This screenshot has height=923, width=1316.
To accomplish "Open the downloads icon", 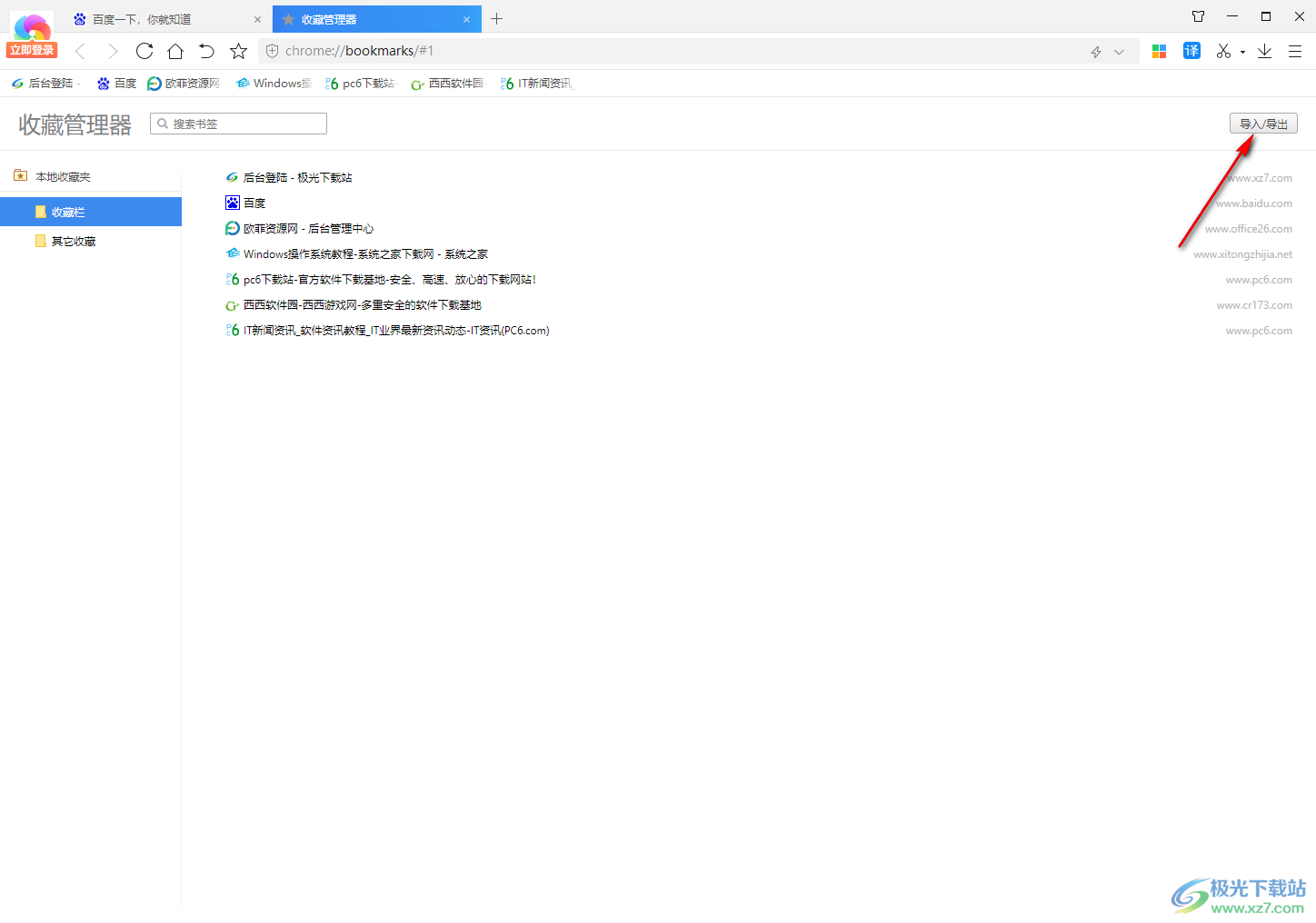I will click(1264, 51).
